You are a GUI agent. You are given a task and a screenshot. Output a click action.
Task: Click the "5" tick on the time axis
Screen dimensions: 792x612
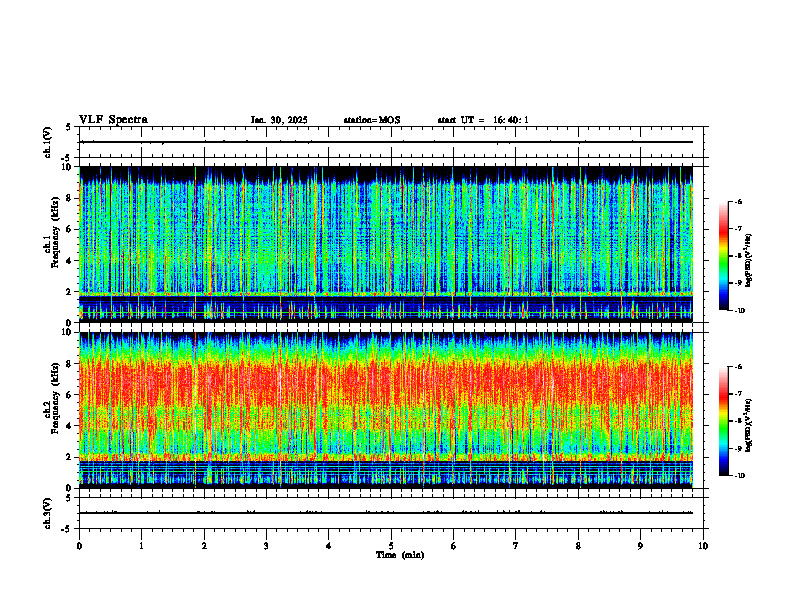391,546
